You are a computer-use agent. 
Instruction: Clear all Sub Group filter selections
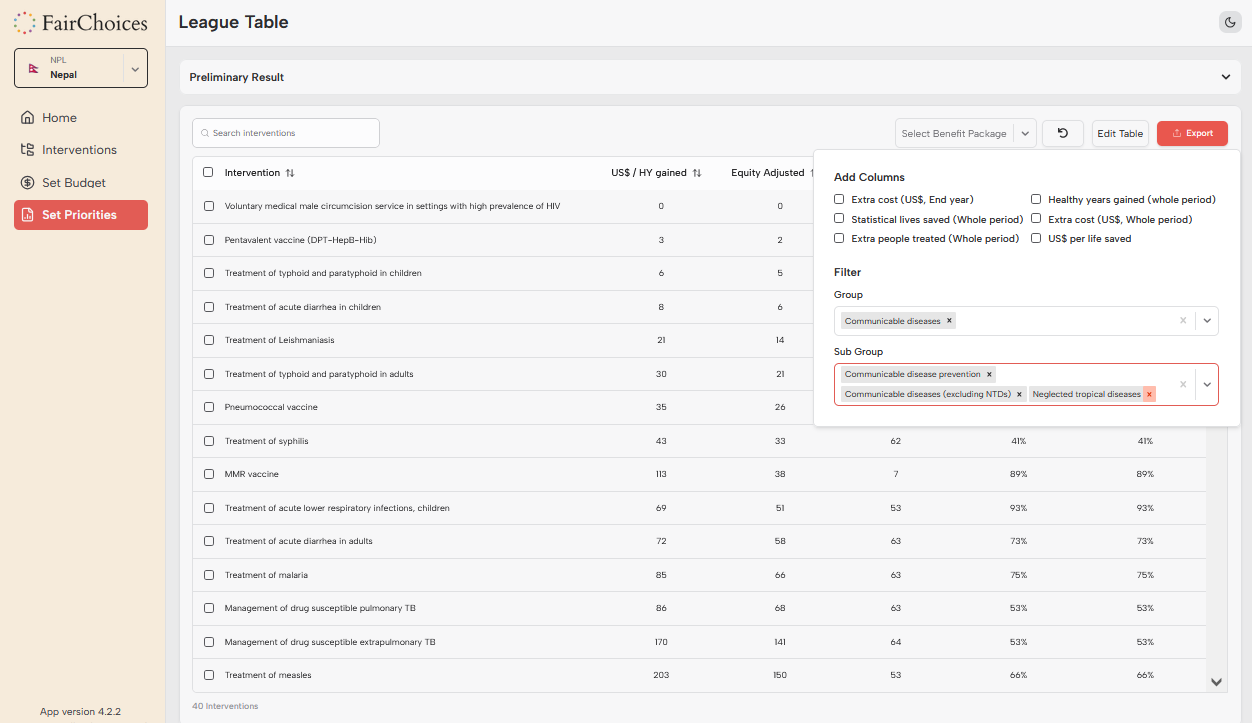(1183, 384)
